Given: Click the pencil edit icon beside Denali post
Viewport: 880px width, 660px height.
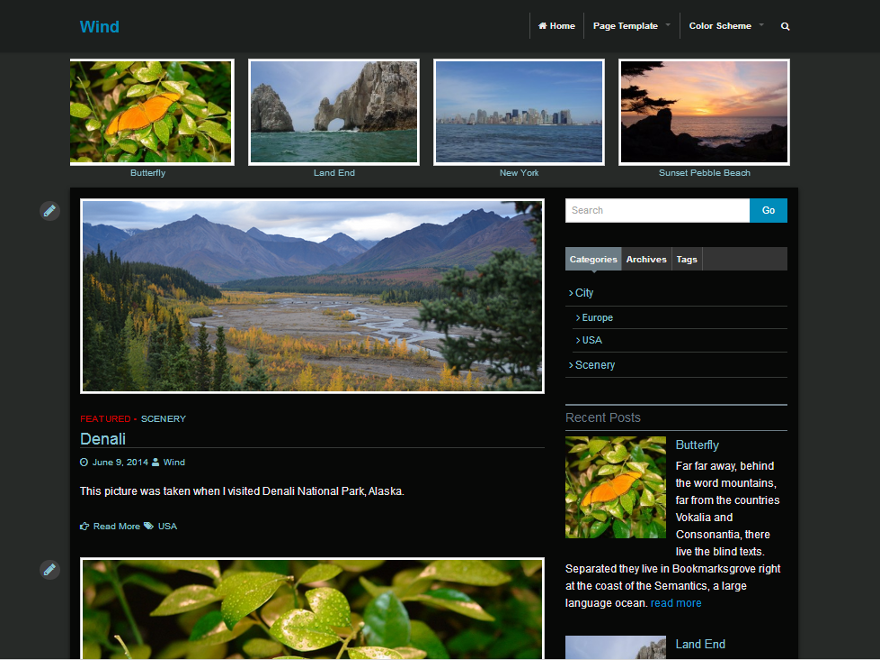Looking at the screenshot, I should point(50,211).
